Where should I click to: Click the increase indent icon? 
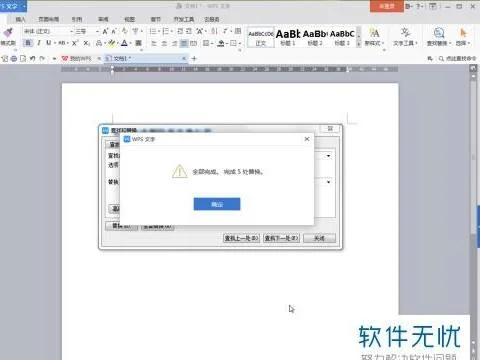[189, 31]
